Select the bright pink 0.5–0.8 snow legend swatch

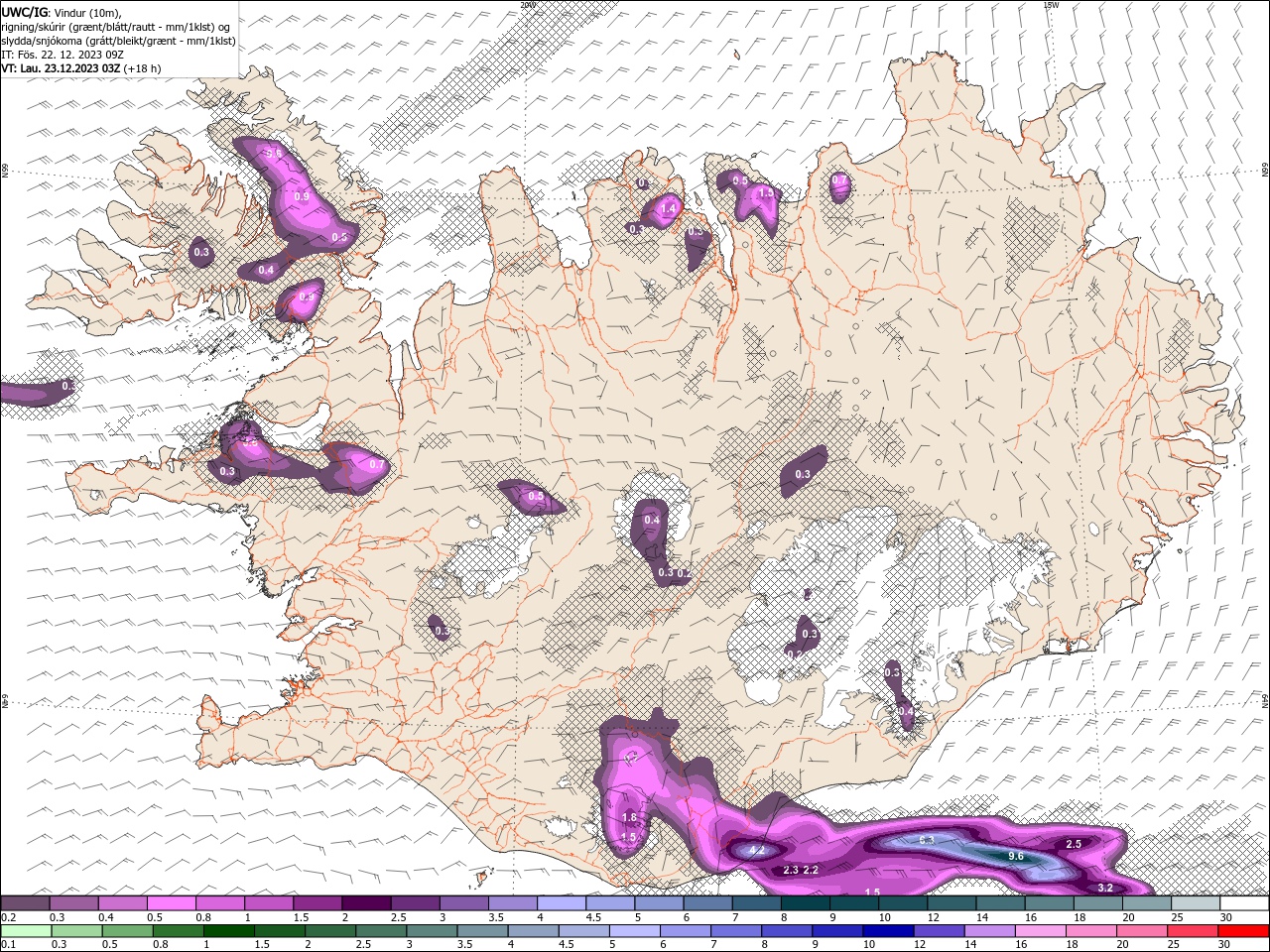(x=171, y=903)
